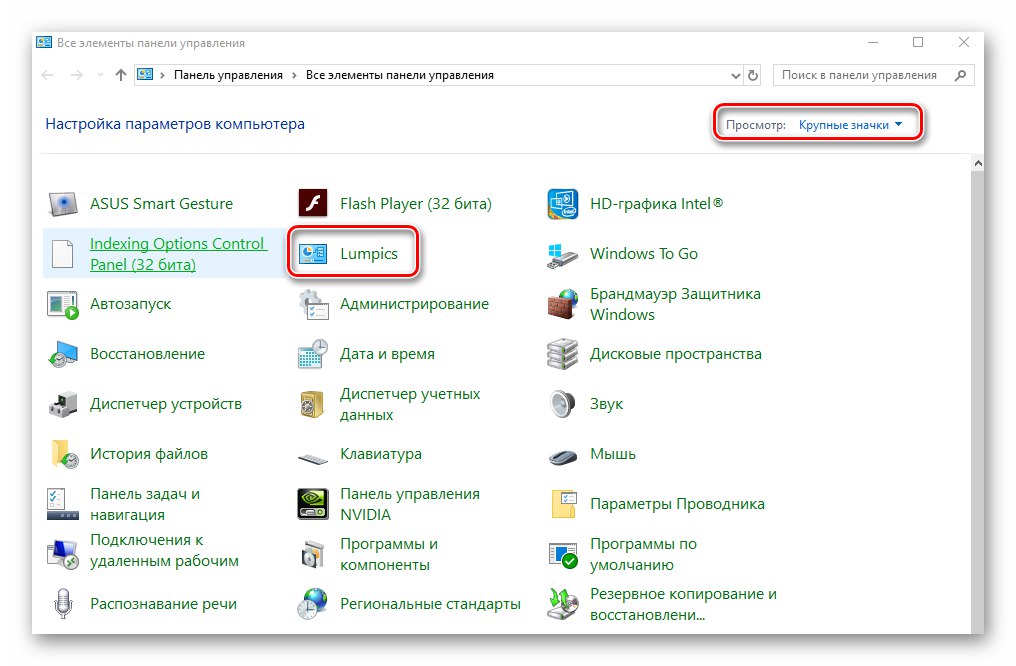Go forward with the right arrow button
This screenshot has width=1016, height=666.
point(76,75)
